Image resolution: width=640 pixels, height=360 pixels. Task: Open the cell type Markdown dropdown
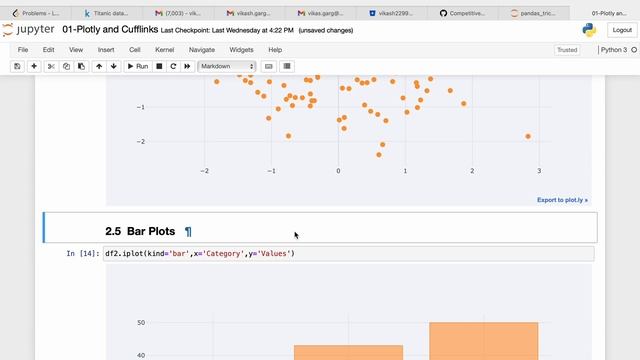coord(227,66)
